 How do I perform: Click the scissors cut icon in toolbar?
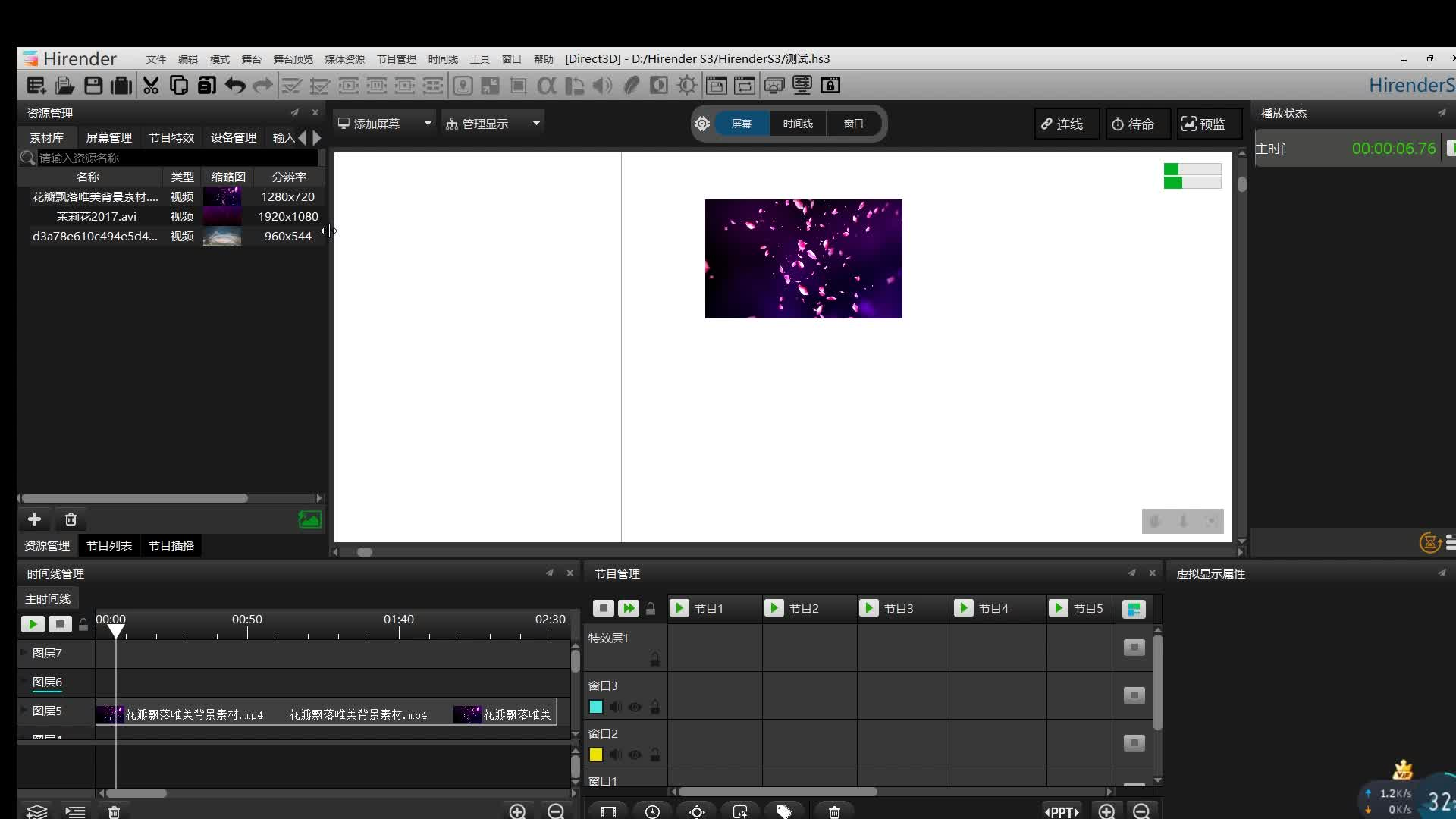tap(151, 86)
